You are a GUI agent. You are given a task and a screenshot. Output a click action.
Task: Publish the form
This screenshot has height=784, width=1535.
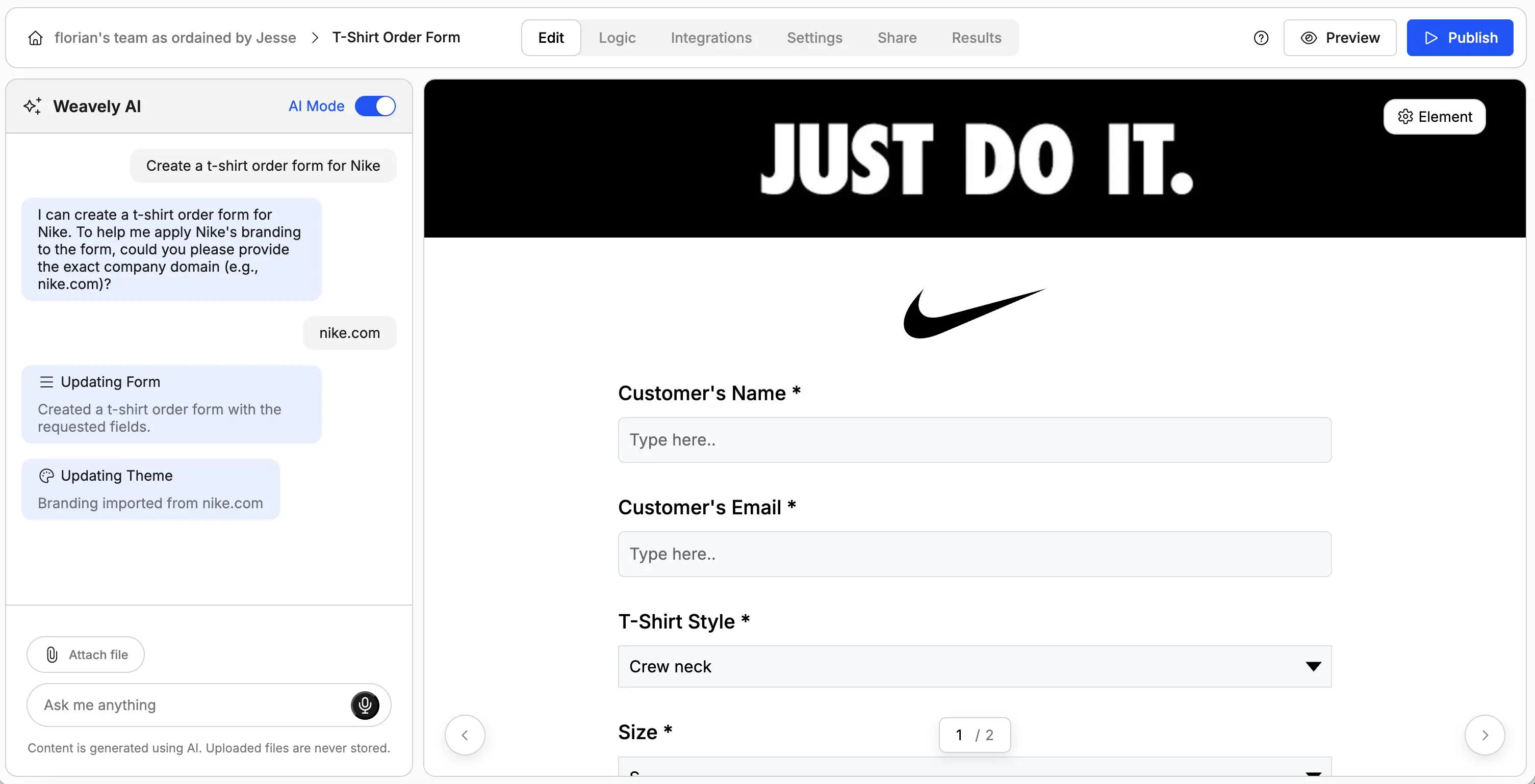tap(1460, 38)
